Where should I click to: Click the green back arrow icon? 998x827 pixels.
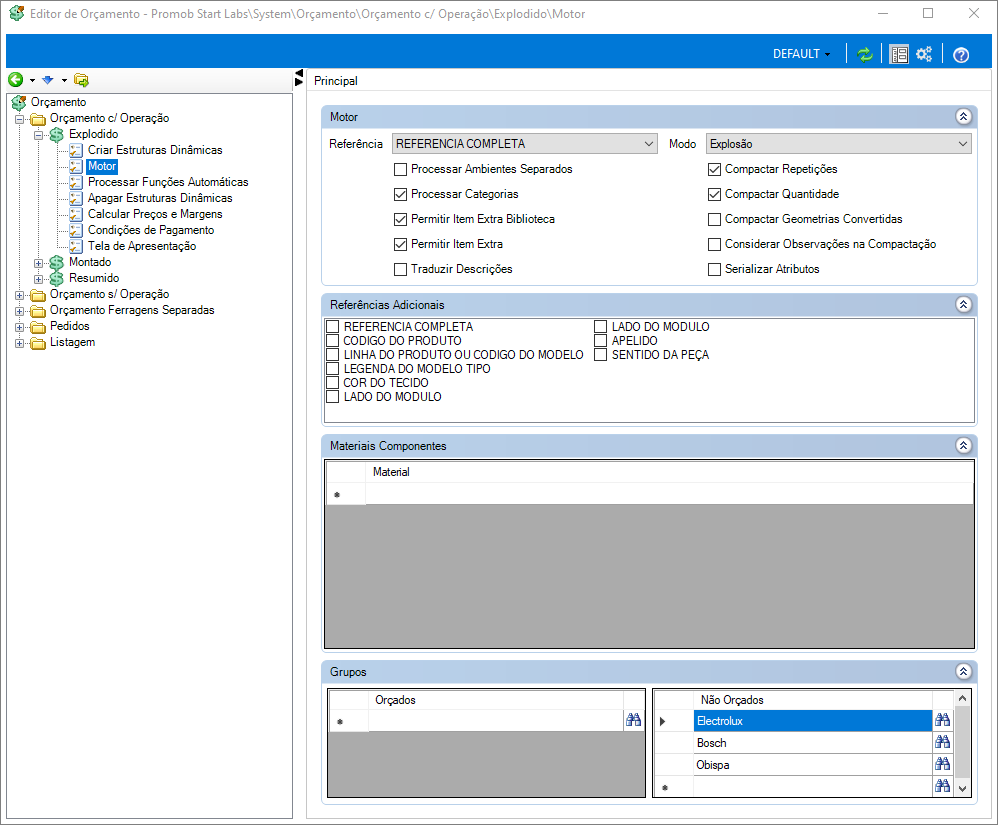click(16, 80)
